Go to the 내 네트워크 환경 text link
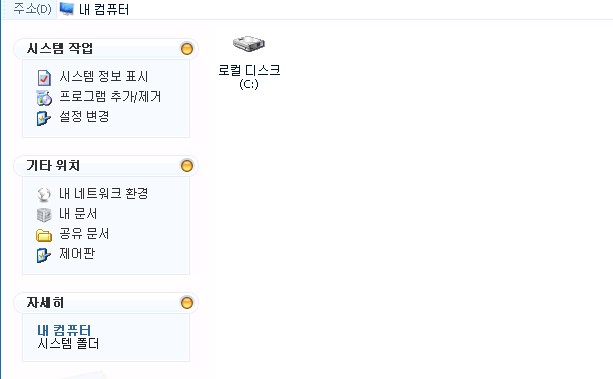Viewport: 613px width, 379px height. tap(104, 193)
